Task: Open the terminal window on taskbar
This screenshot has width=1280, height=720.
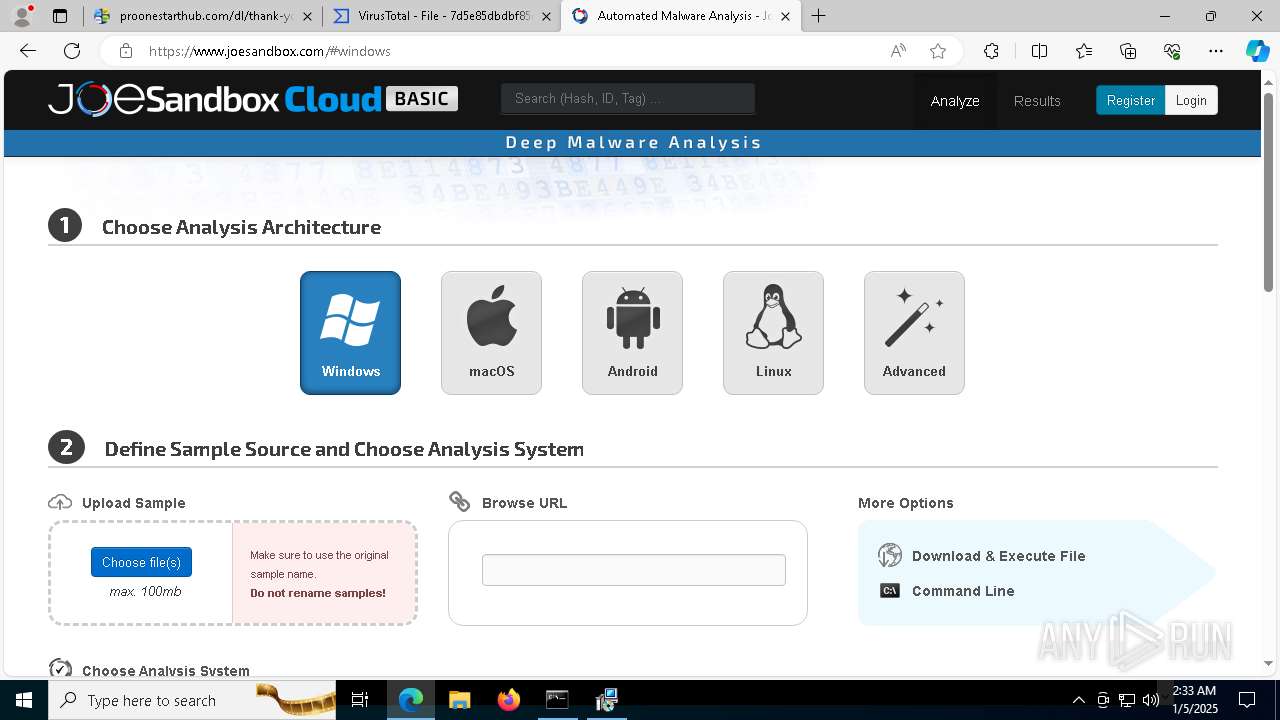Action: [x=557, y=700]
